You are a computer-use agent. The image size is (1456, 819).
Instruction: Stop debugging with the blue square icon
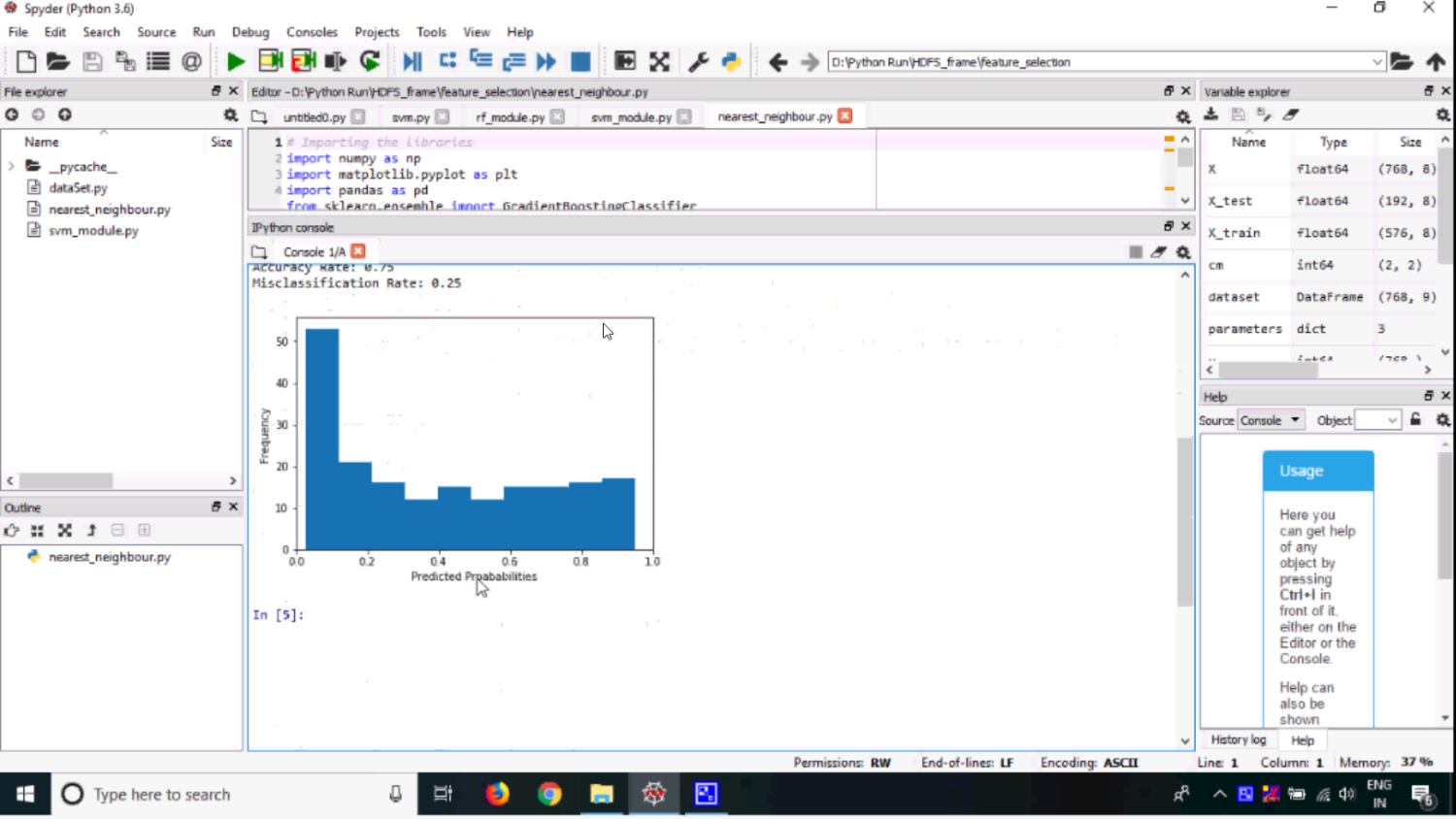tap(580, 62)
